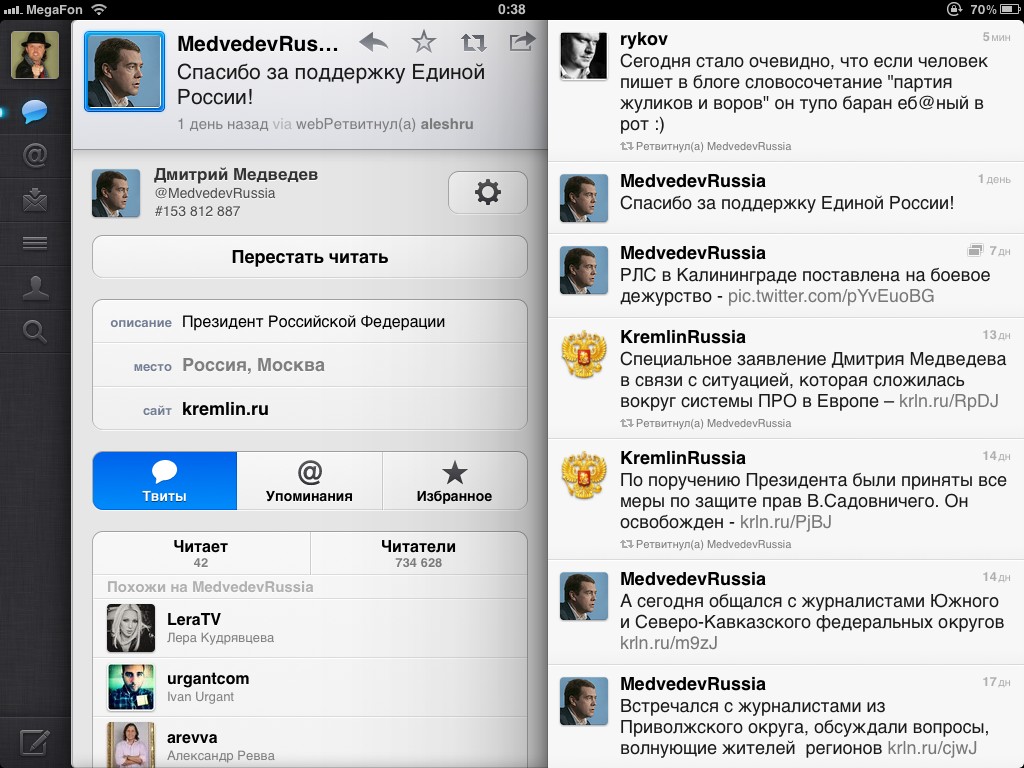Open the kremlin.ru website link
Screen dimensions: 1024x768
point(225,409)
